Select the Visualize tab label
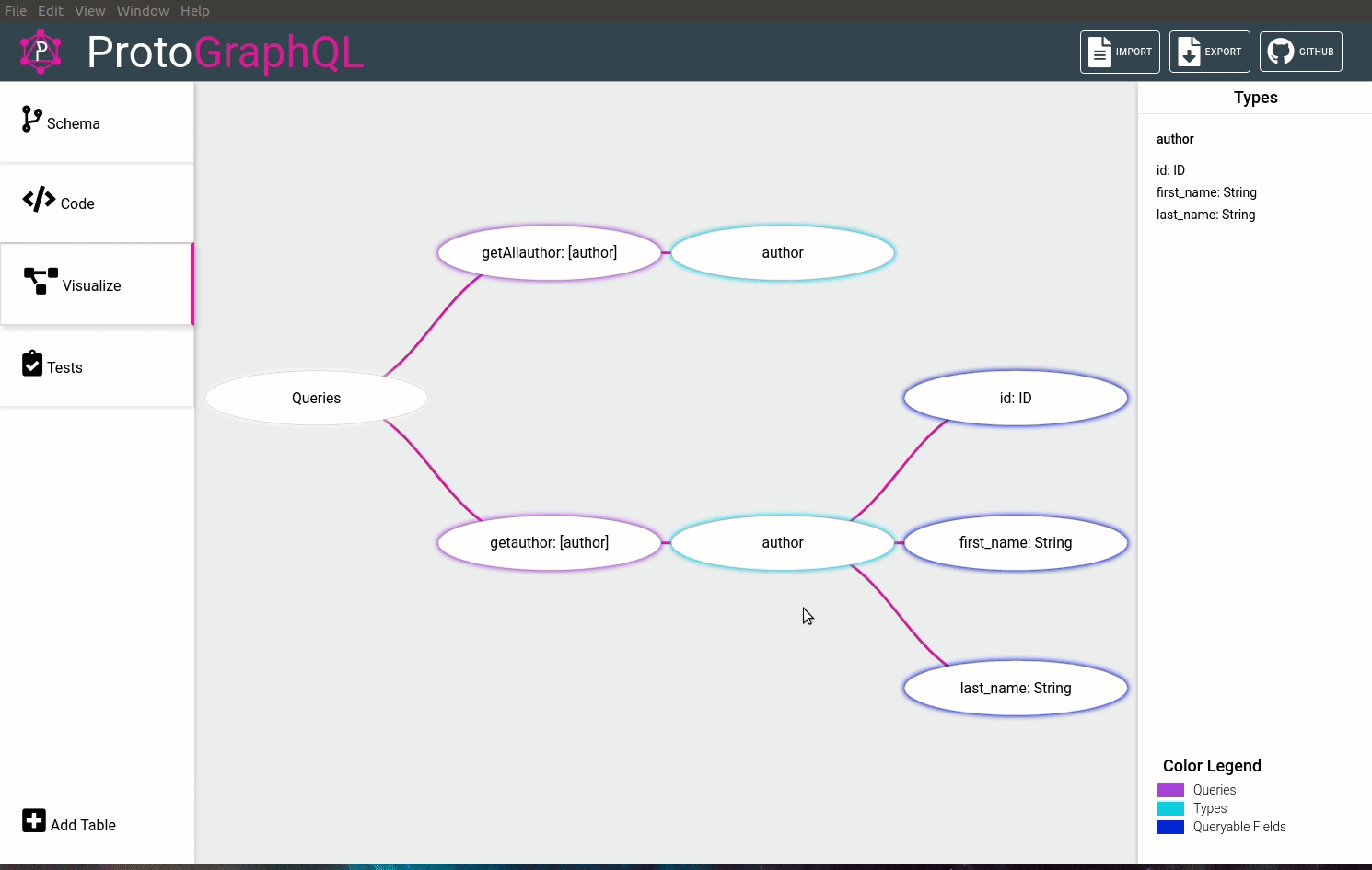 [92, 285]
